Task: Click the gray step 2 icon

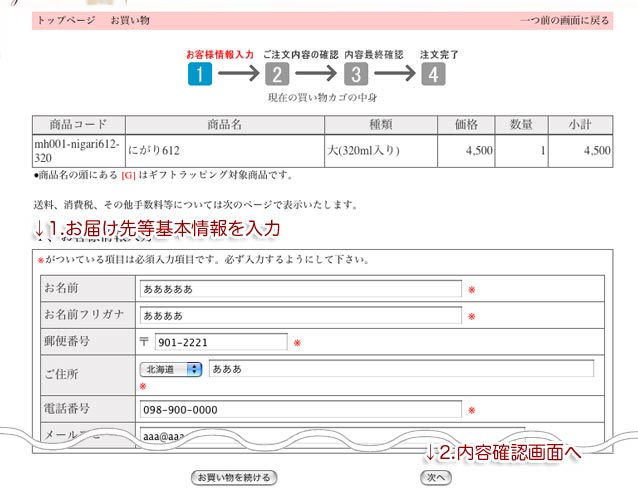Action: coord(277,74)
